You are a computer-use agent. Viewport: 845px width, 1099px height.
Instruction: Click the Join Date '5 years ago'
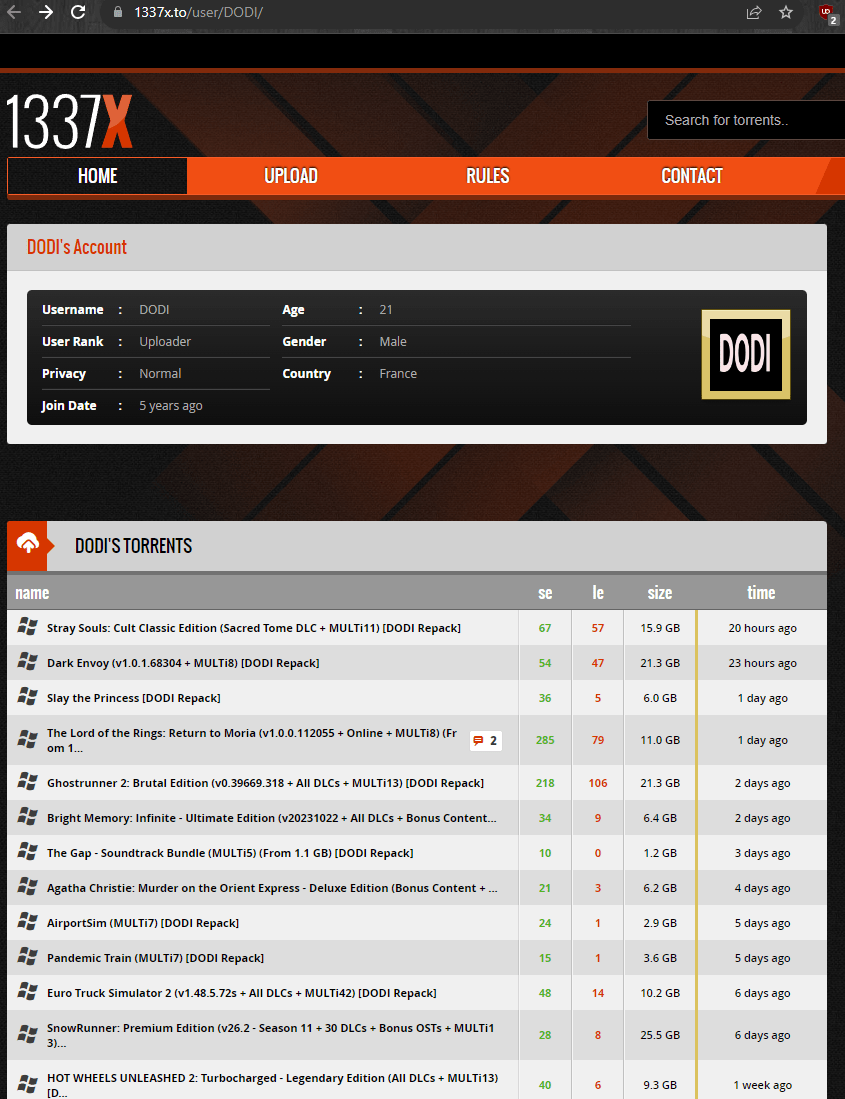tap(171, 406)
